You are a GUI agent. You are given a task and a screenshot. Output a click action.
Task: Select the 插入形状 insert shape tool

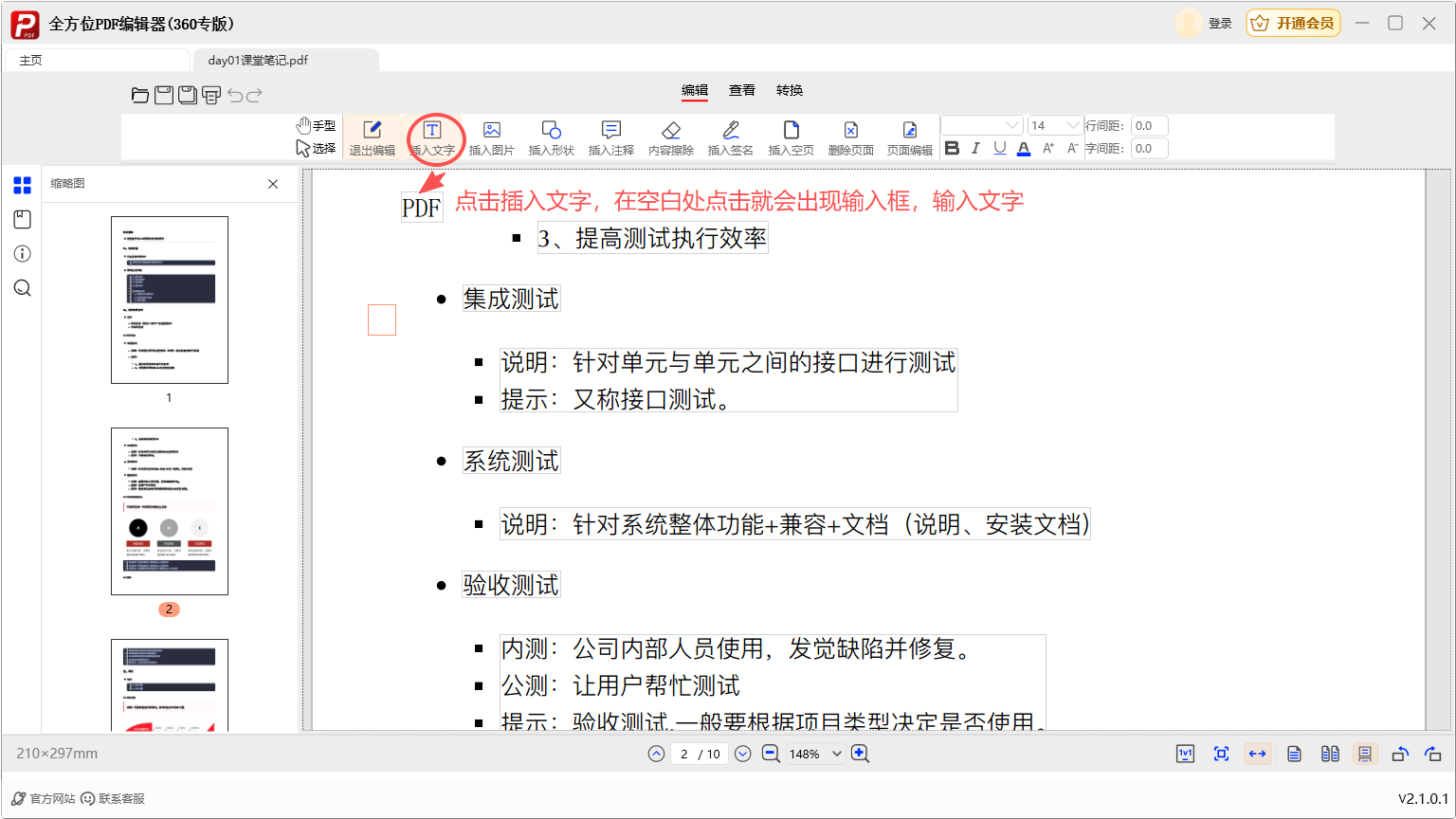click(x=551, y=136)
